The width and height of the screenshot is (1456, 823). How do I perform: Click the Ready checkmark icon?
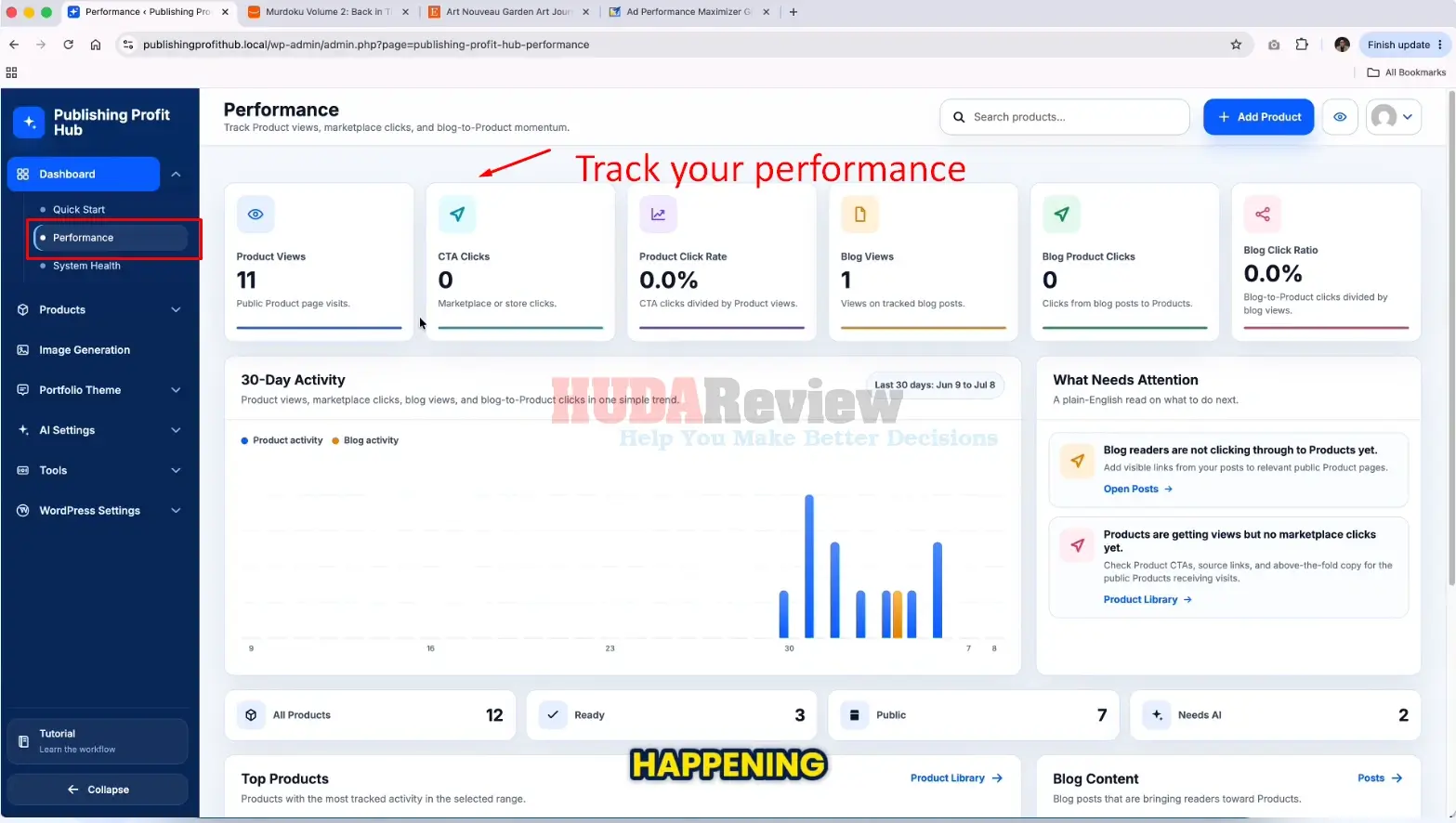(553, 715)
